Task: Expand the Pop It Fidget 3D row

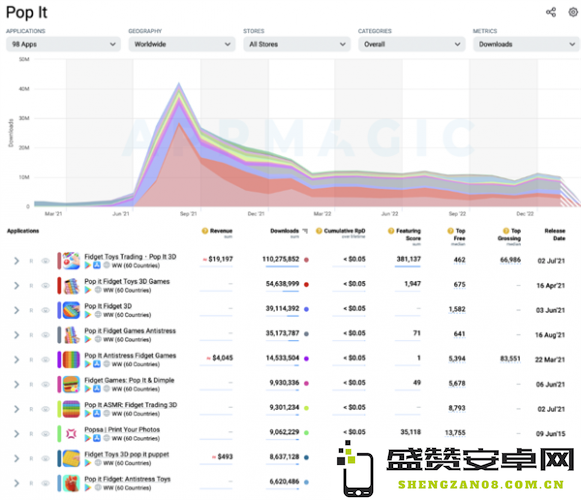Action: coord(16,310)
